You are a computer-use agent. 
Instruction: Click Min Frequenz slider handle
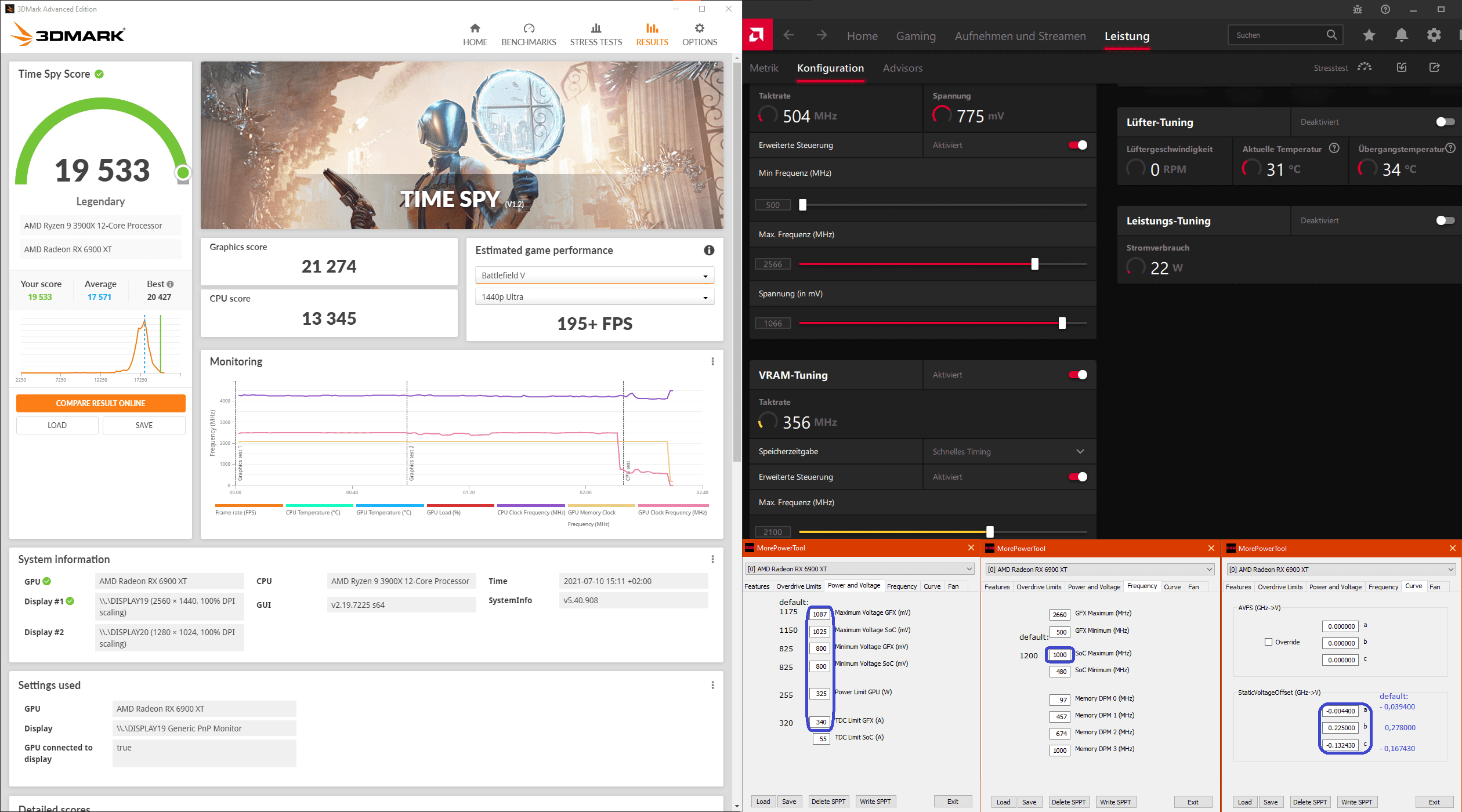click(x=802, y=205)
